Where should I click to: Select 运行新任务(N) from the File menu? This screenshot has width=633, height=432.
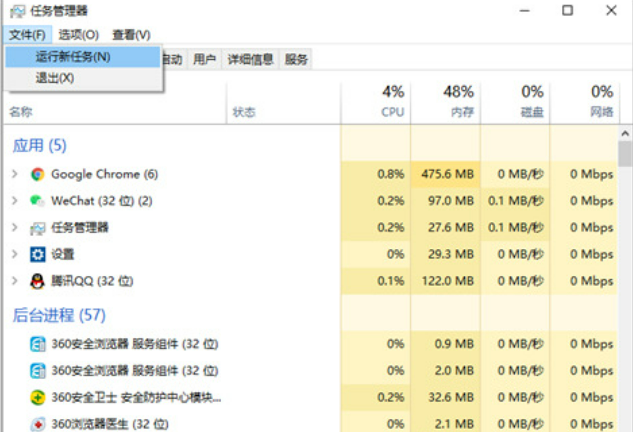[x=73, y=57]
